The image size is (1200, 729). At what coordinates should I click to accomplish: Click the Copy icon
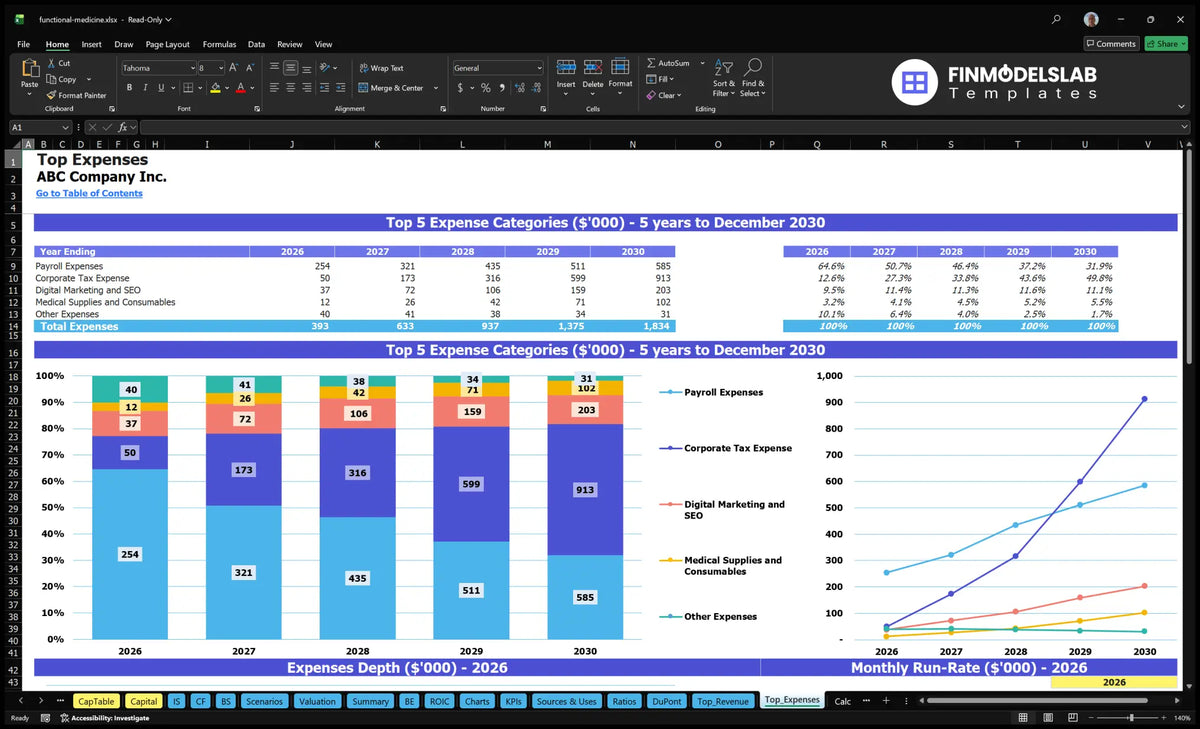(51, 79)
